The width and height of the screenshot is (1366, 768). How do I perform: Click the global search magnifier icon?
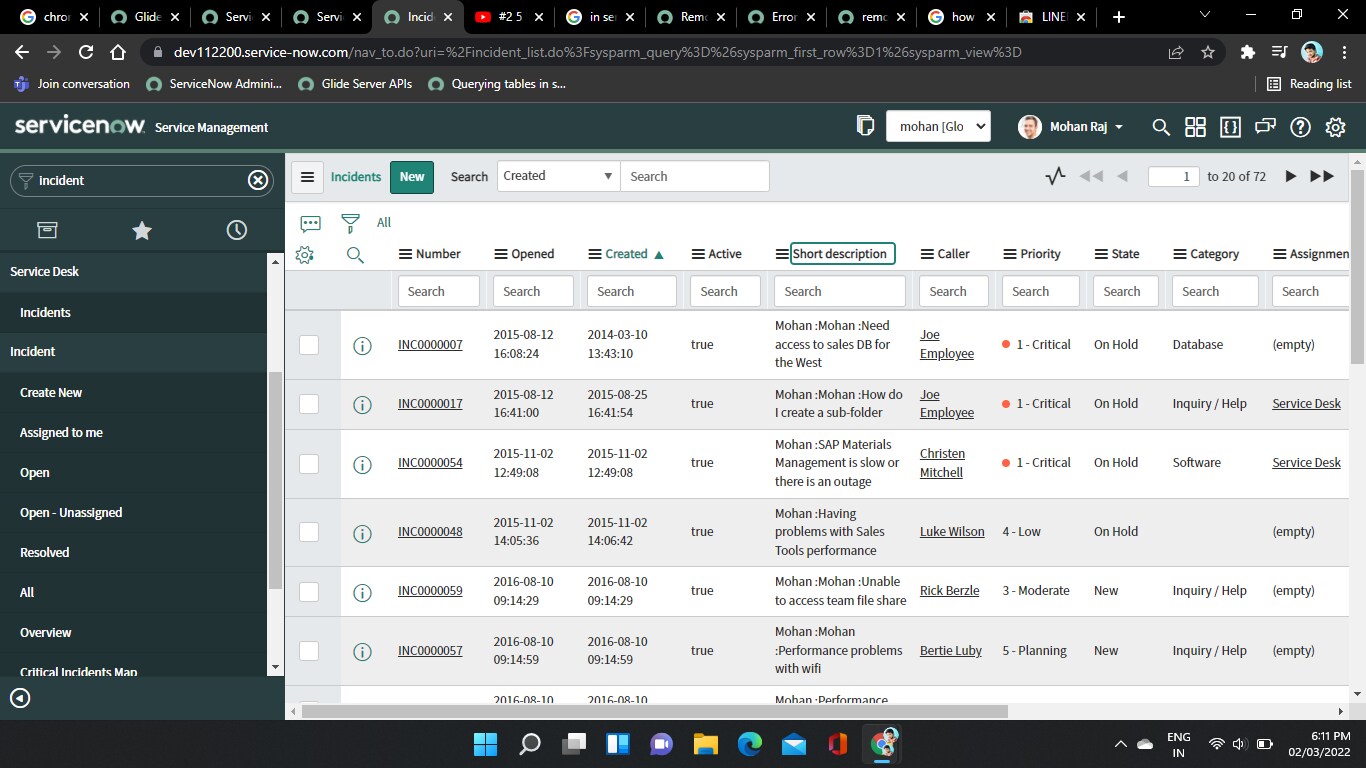click(x=1161, y=127)
